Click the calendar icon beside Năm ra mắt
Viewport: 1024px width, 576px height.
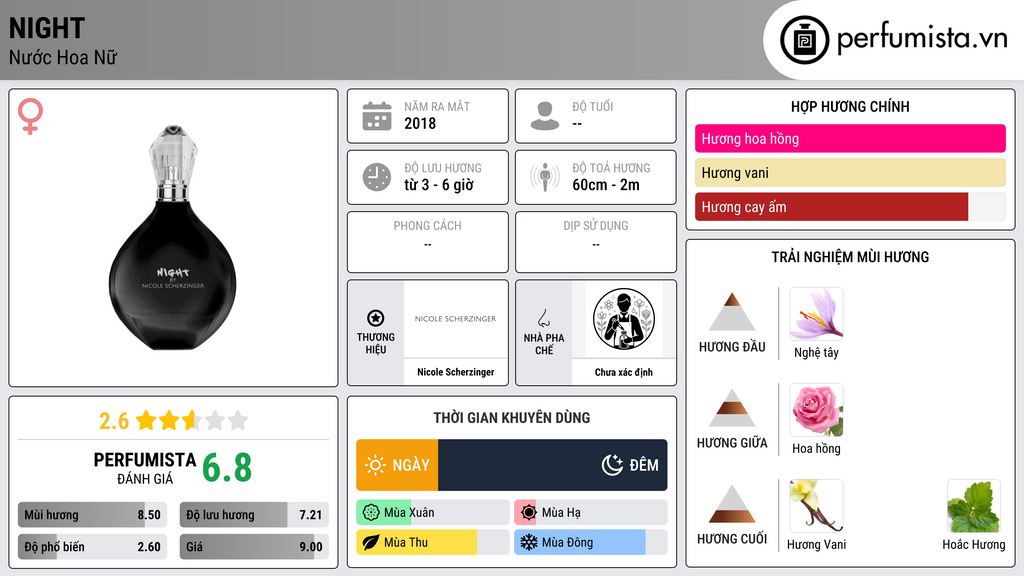point(377,116)
